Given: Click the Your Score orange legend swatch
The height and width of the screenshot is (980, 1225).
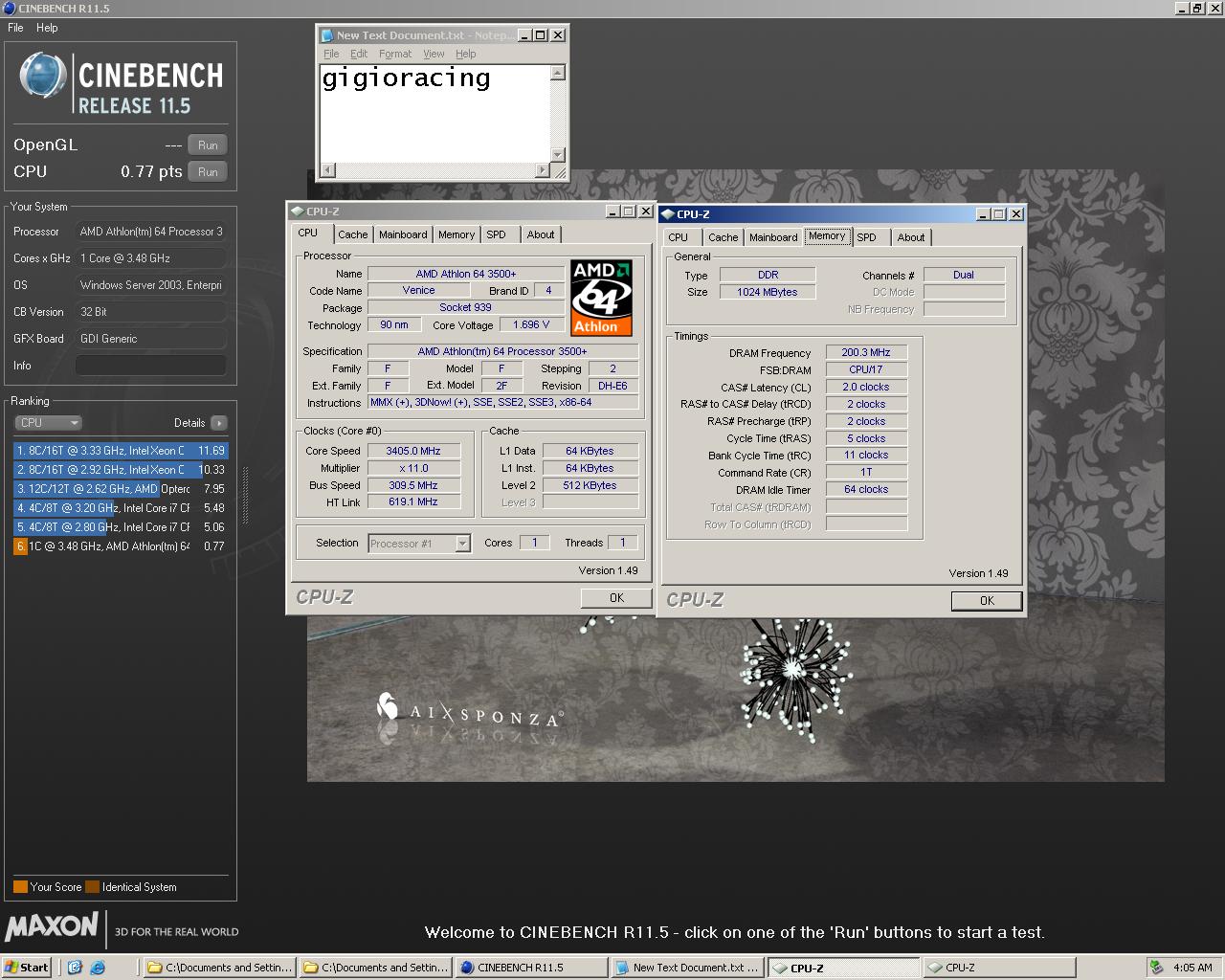Looking at the screenshot, I should point(20,887).
